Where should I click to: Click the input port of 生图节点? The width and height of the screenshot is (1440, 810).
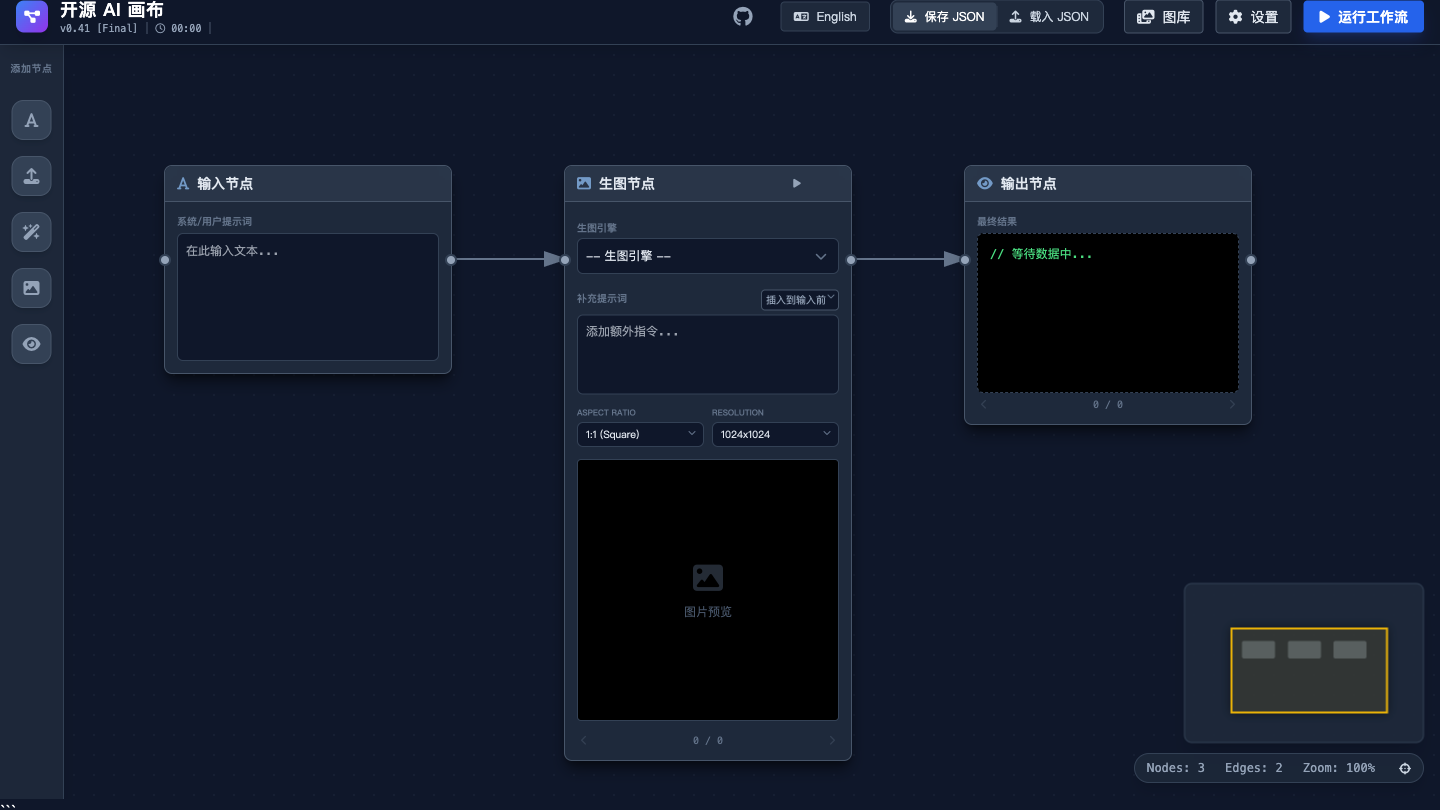point(565,260)
